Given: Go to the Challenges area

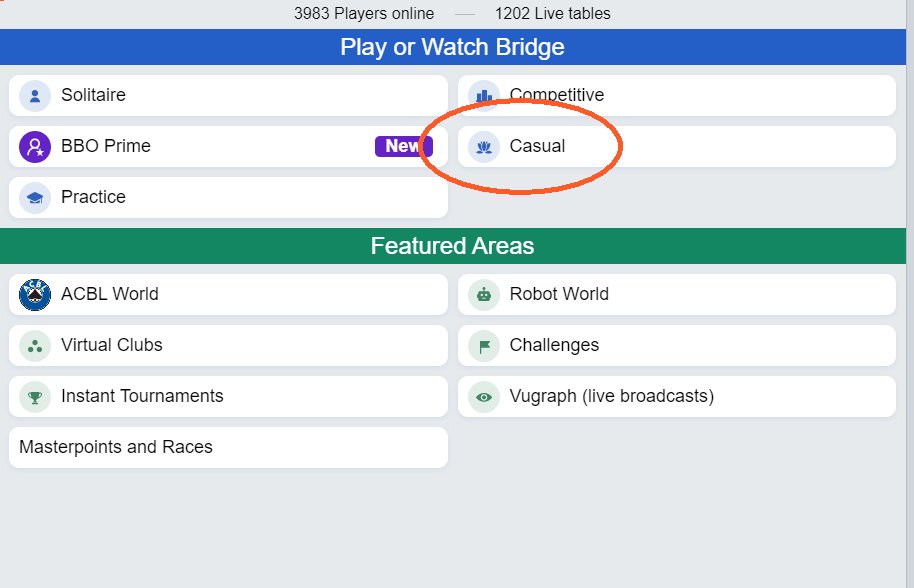Looking at the screenshot, I should pyautogui.click(x=677, y=346).
